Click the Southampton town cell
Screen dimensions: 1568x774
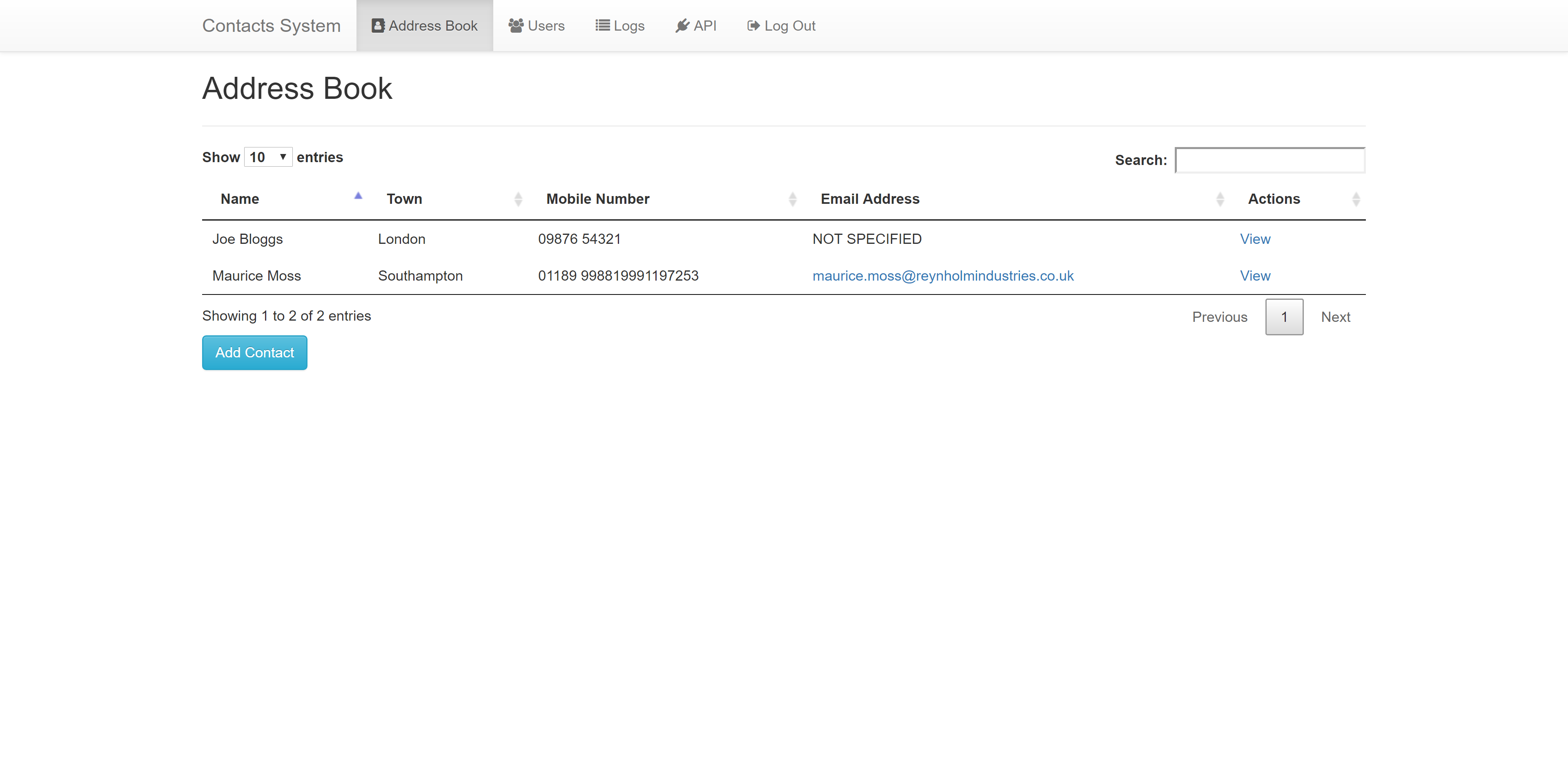[x=421, y=276]
